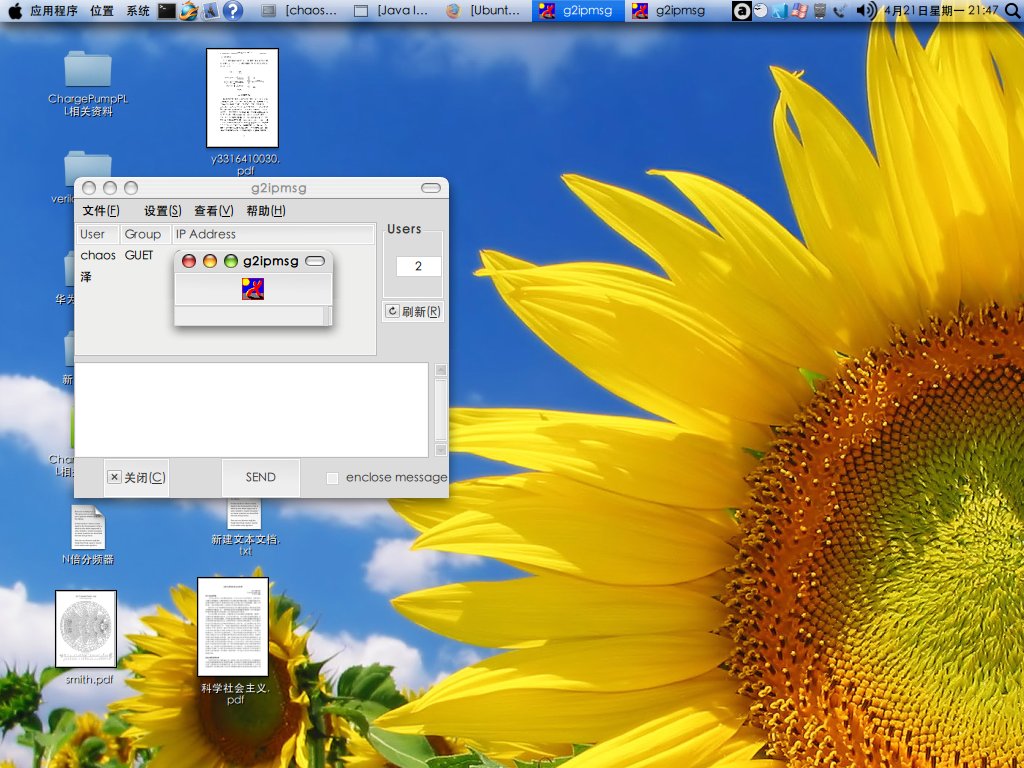Select the user row named 泽

coord(225,277)
